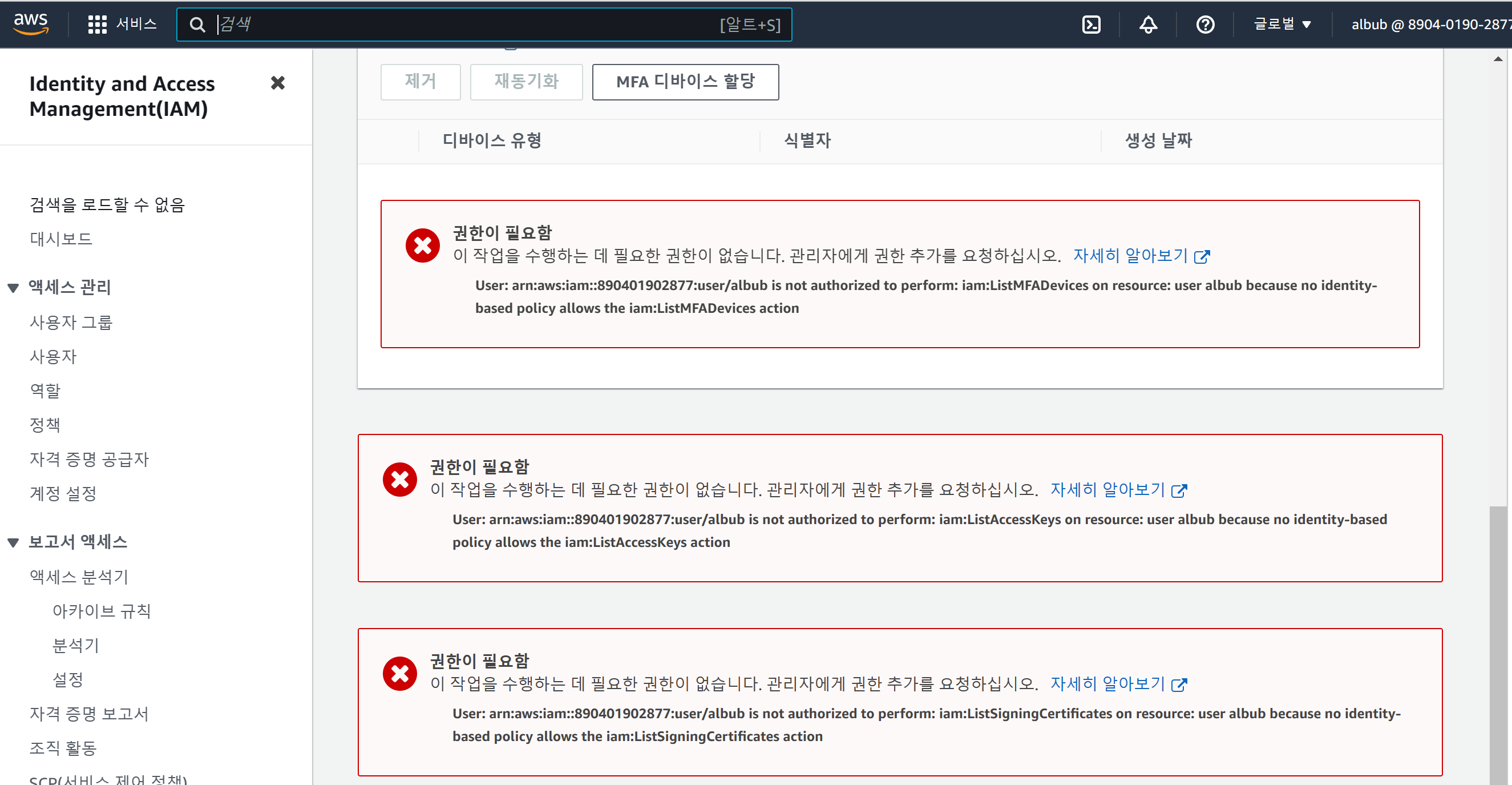Click the MFA 디바이스 할당 button
Screen dimensions: 1512x785
685,82
